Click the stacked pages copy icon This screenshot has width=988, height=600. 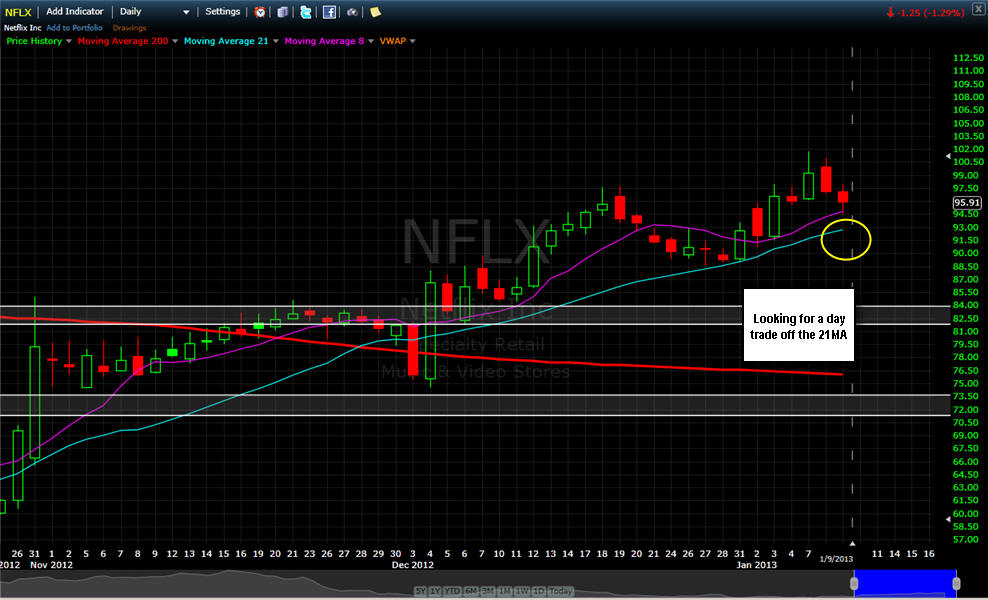(x=283, y=11)
